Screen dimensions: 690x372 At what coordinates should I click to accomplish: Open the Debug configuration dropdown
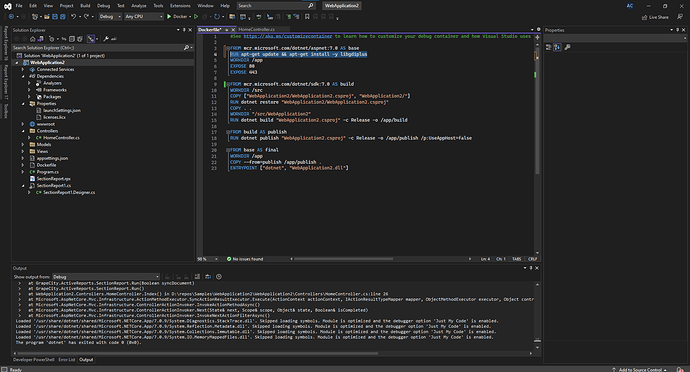click(x=110, y=17)
